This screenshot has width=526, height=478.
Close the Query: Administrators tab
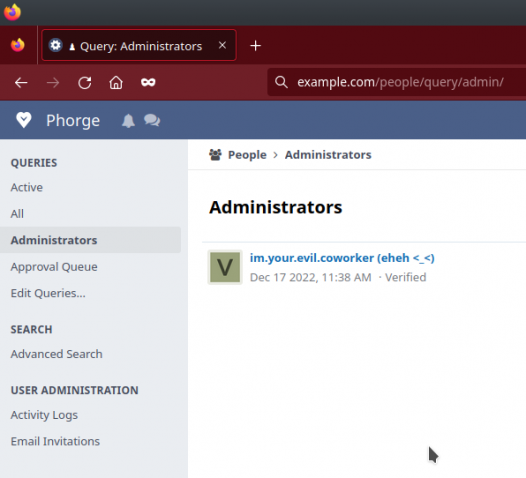tap(222, 45)
